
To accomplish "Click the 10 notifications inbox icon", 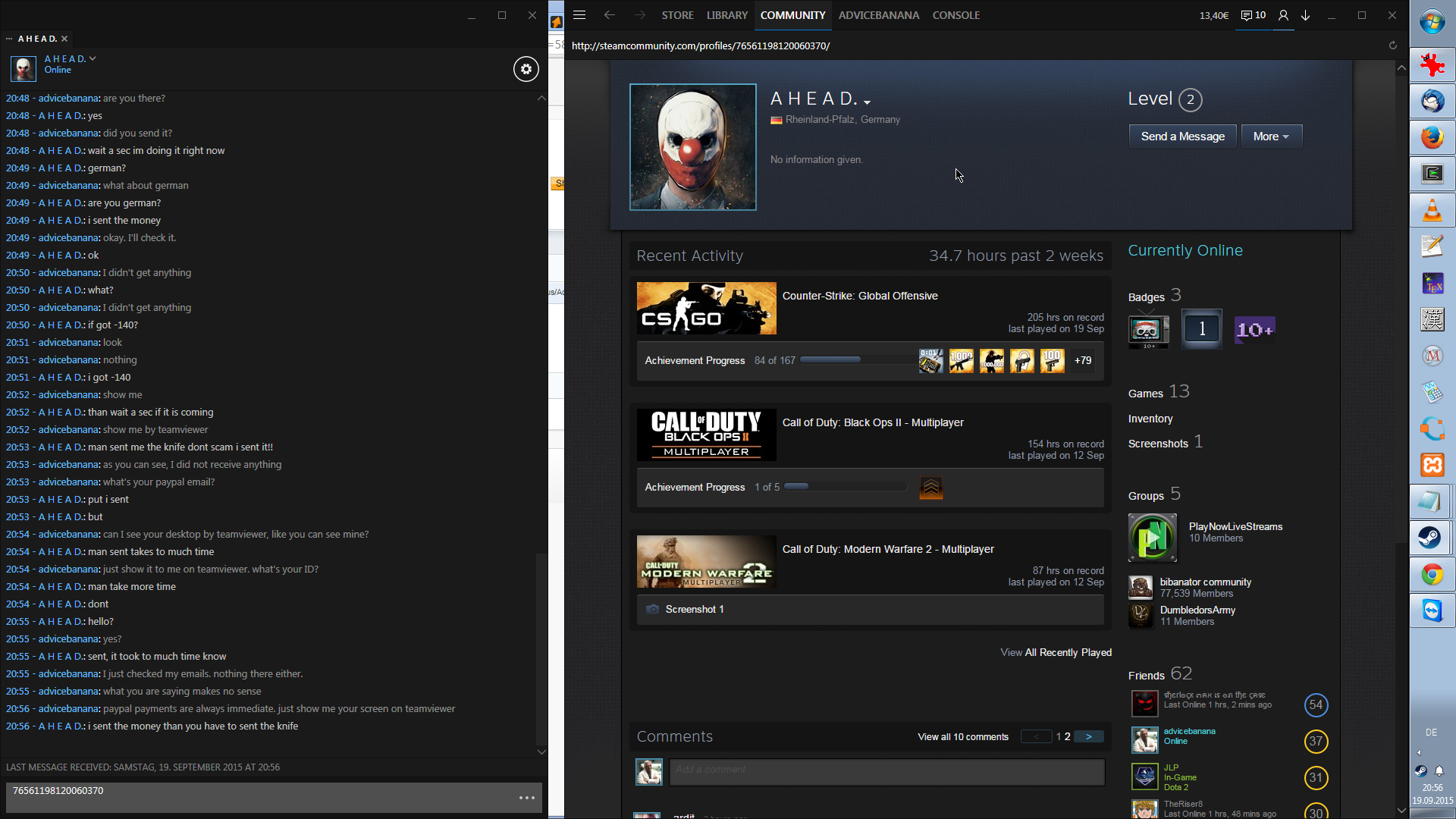I will coord(1253,15).
